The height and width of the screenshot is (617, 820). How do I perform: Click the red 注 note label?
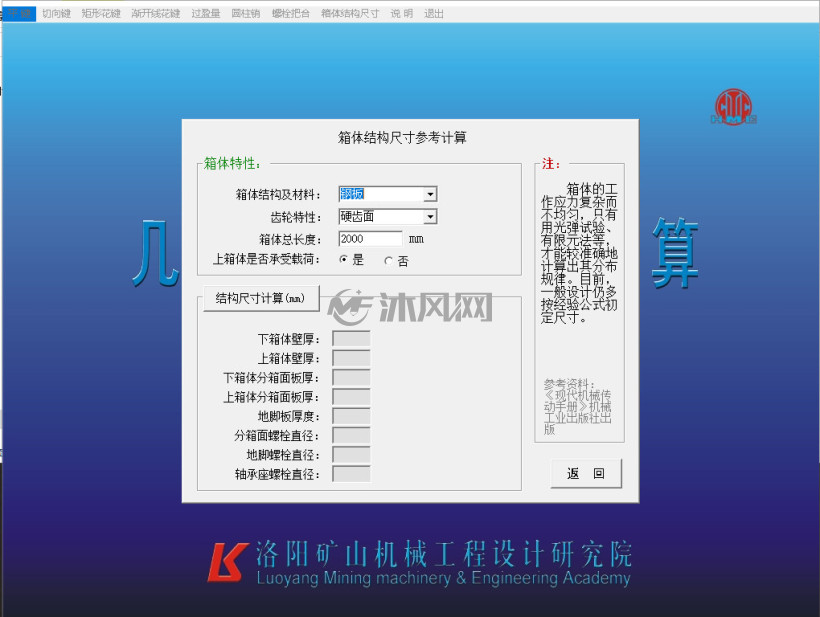551,164
